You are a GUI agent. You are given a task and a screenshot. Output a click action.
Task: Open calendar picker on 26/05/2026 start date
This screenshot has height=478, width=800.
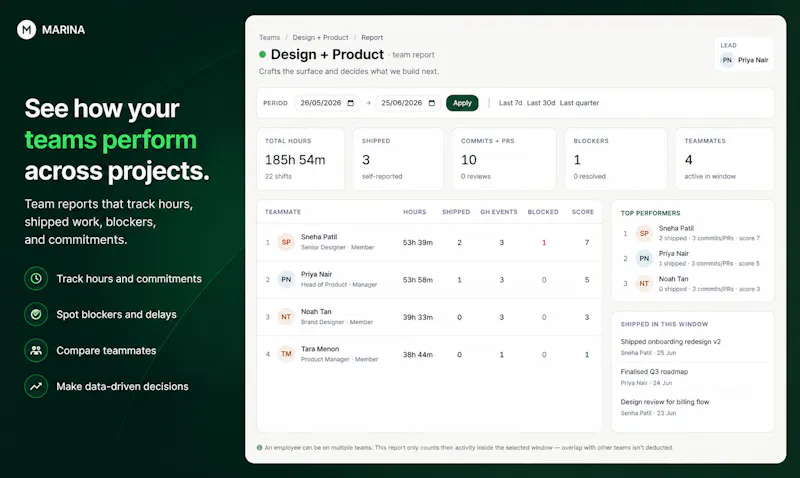pyautogui.click(x=351, y=103)
